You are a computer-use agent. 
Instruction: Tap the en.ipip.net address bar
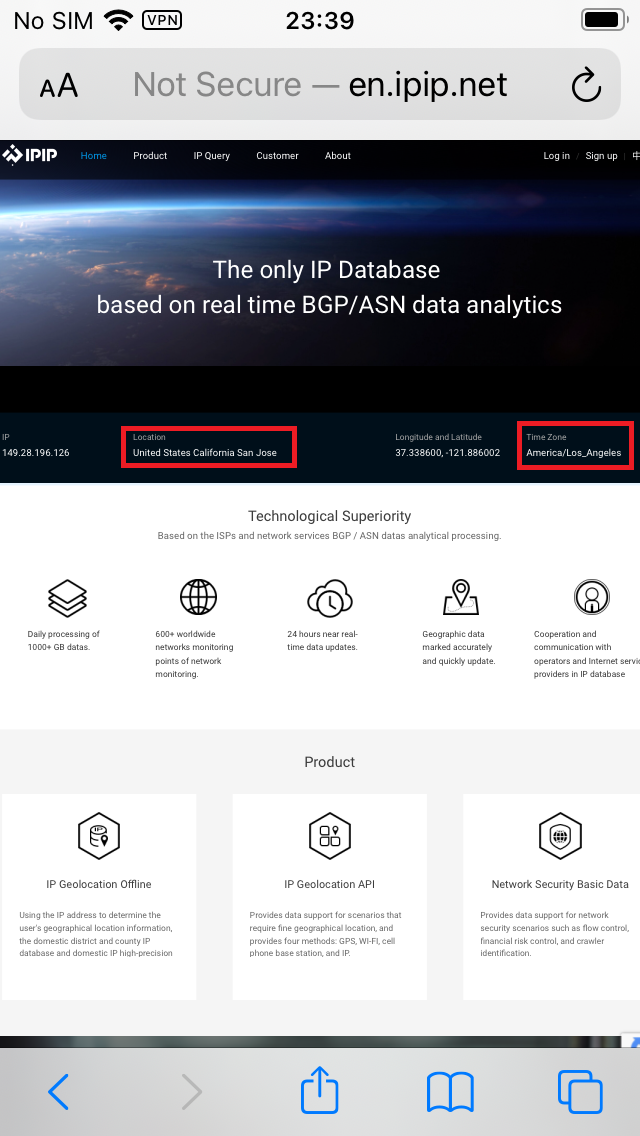[320, 85]
